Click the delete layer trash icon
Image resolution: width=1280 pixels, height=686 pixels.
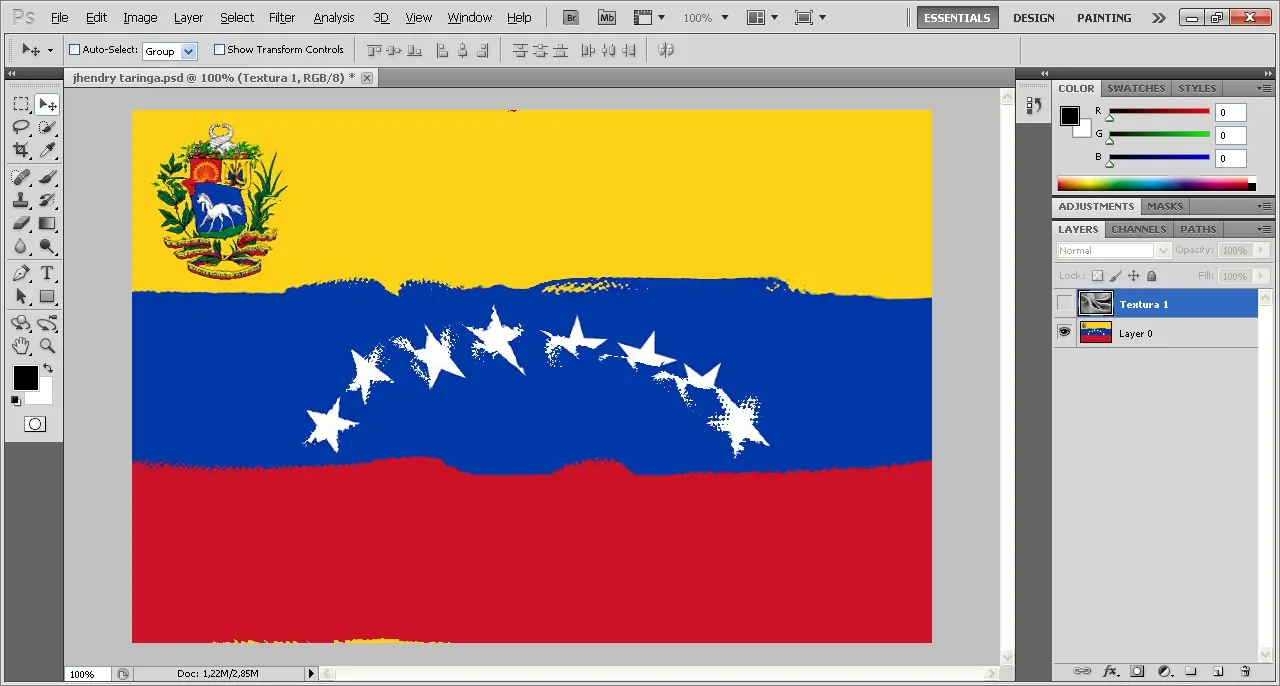point(1245,671)
